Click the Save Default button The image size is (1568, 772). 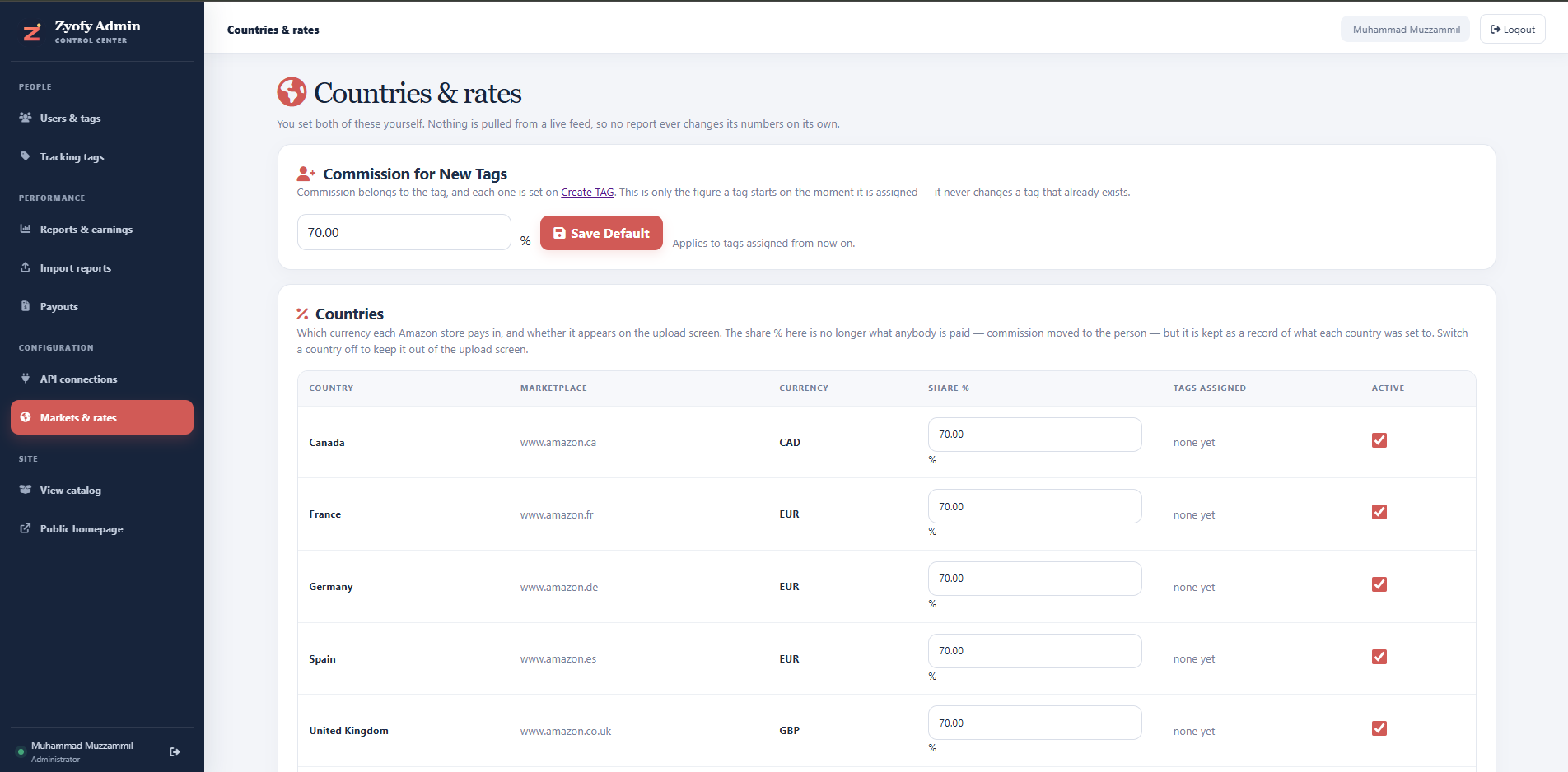click(x=601, y=233)
